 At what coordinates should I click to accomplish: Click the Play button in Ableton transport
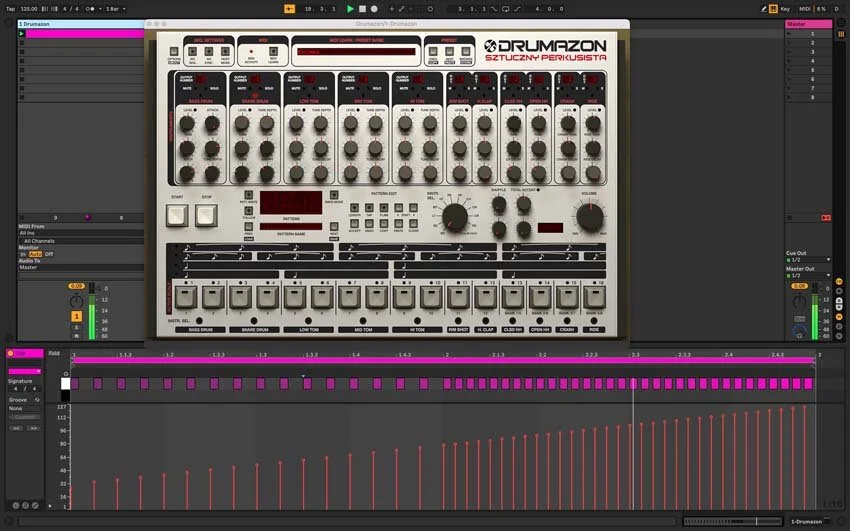pyautogui.click(x=350, y=9)
